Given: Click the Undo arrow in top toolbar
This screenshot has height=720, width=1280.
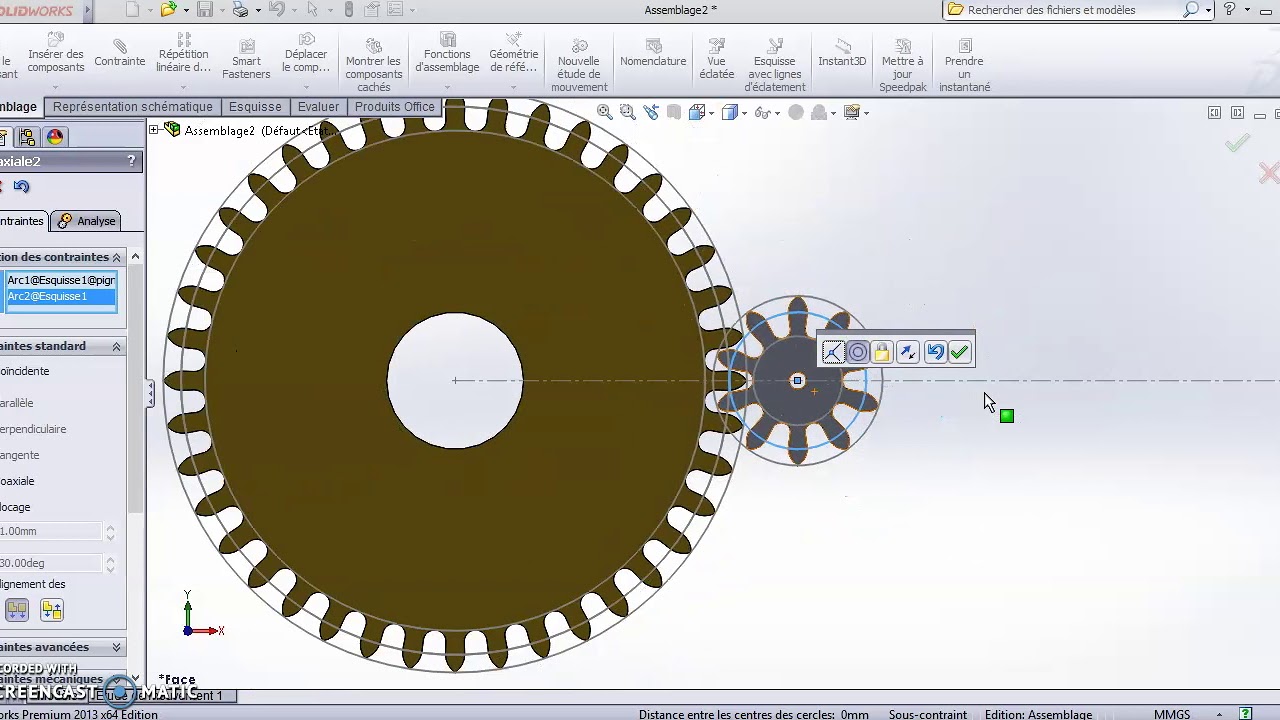Looking at the screenshot, I should pos(277,10).
